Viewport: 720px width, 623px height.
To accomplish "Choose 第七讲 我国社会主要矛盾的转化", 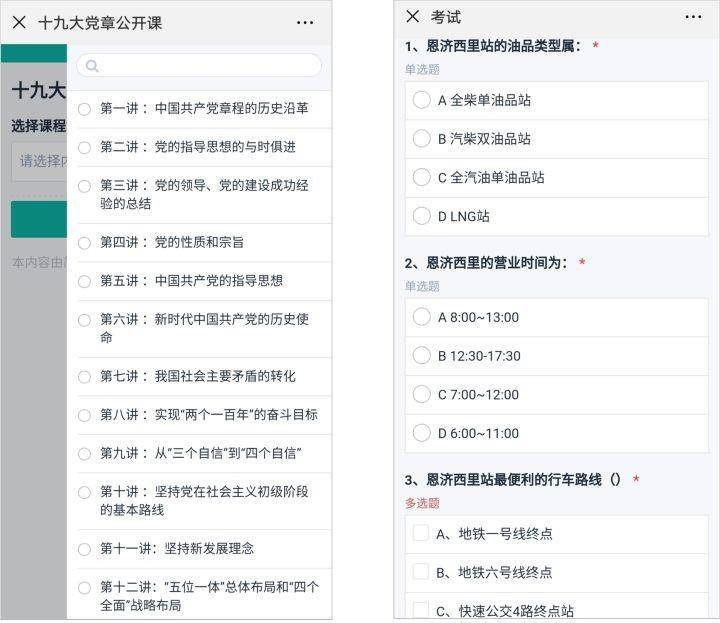I will 85,377.
